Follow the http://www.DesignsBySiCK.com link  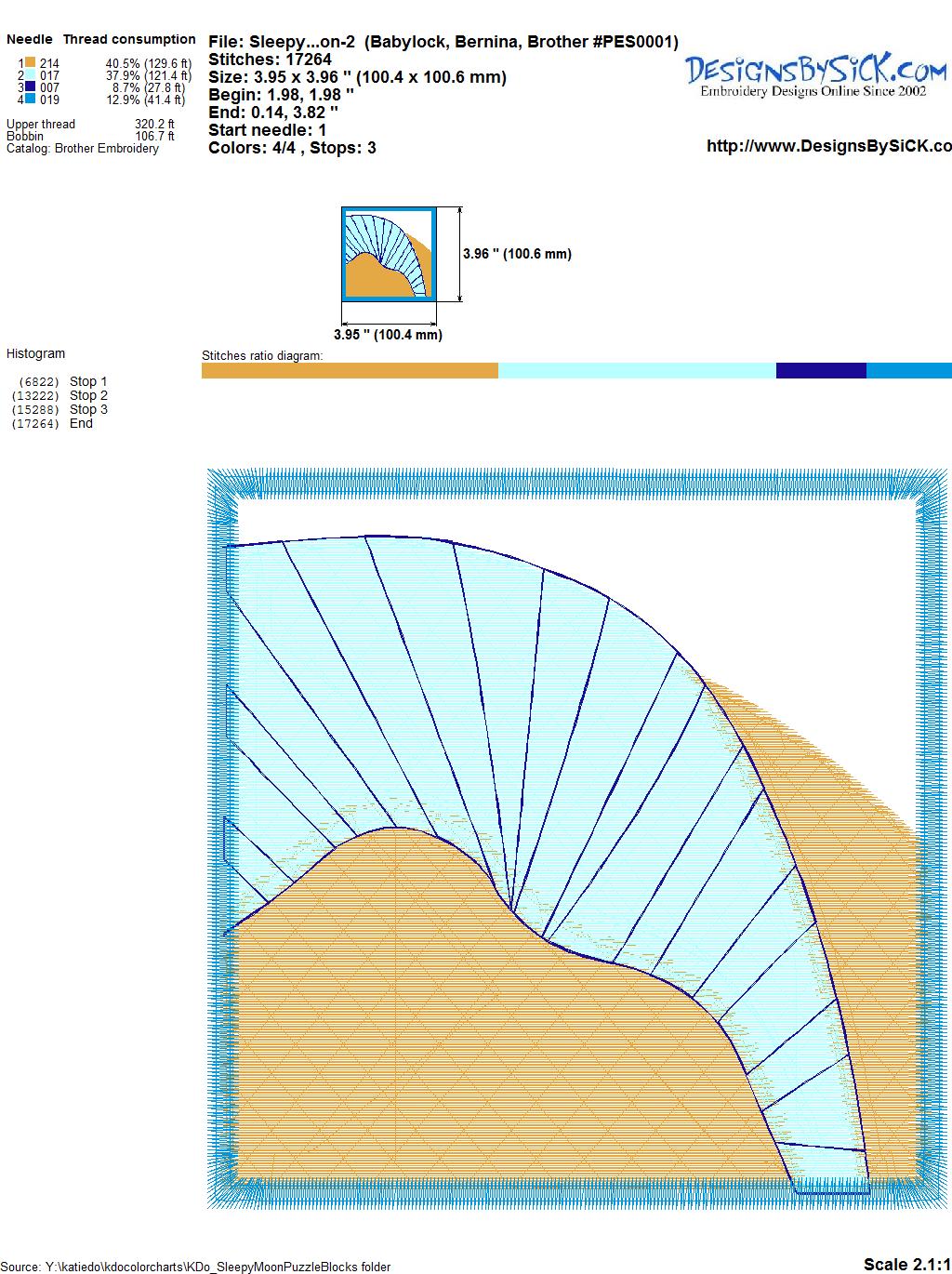[x=827, y=146]
